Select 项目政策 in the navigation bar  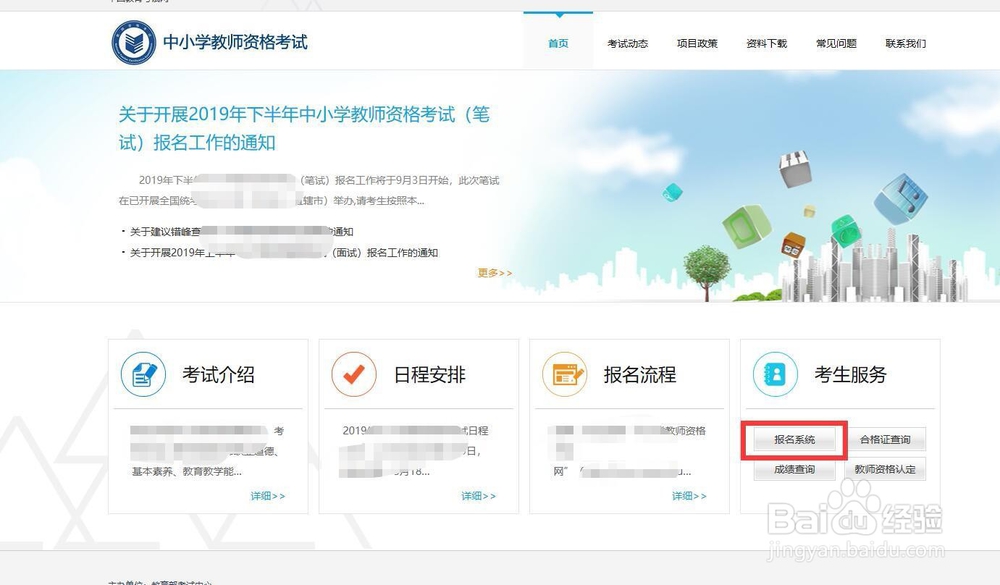tap(697, 43)
